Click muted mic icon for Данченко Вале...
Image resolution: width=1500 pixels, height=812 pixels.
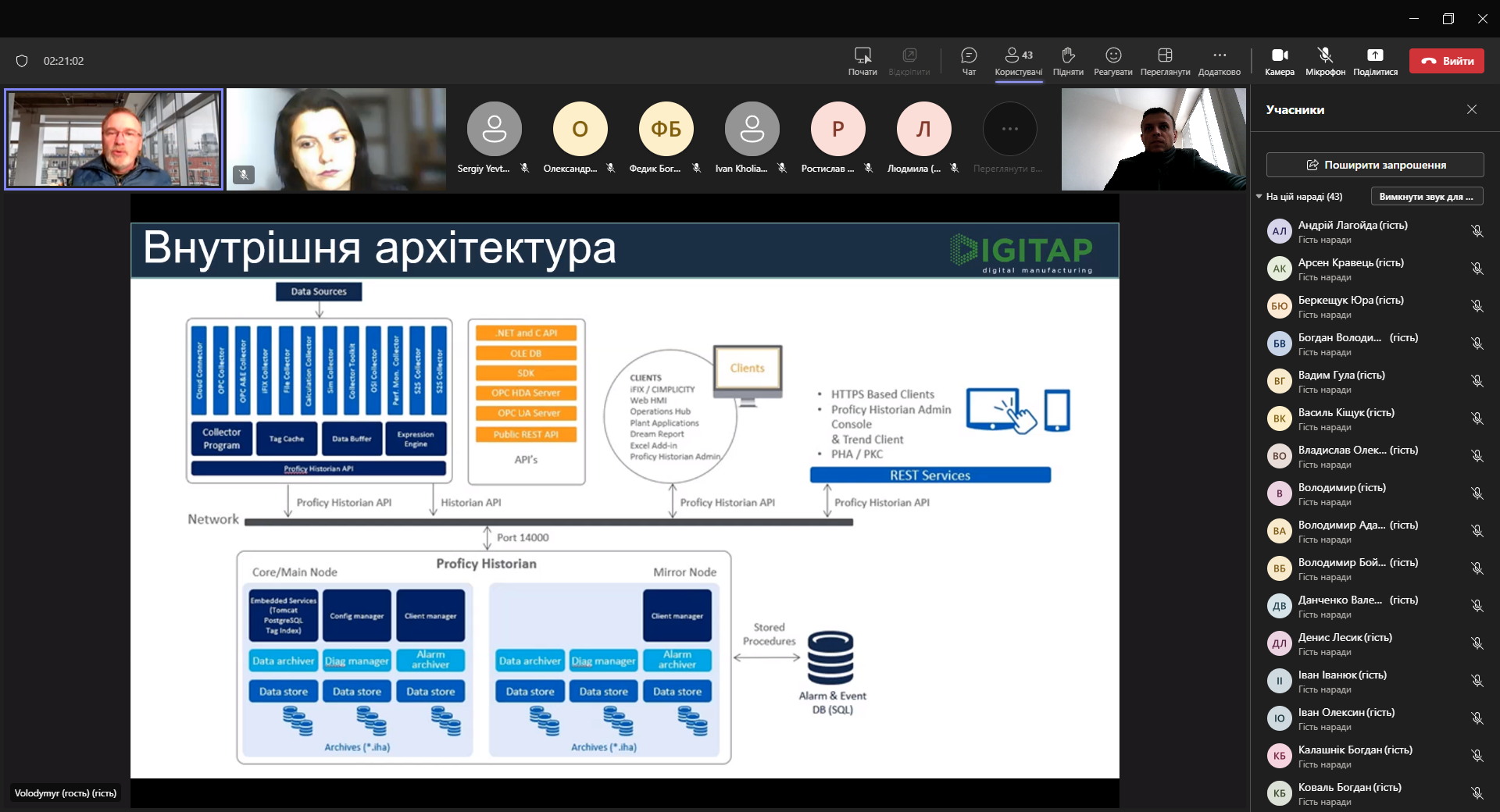(1477, 606)
